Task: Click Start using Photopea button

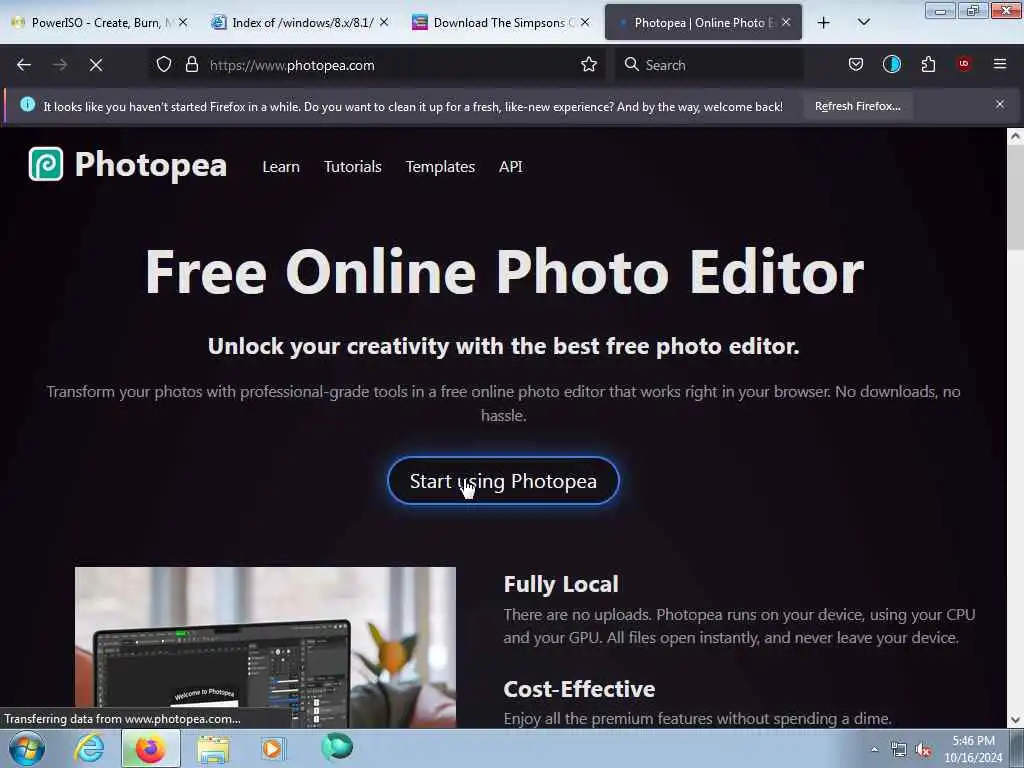Action: pyautogui.click(x=503, y=481)
